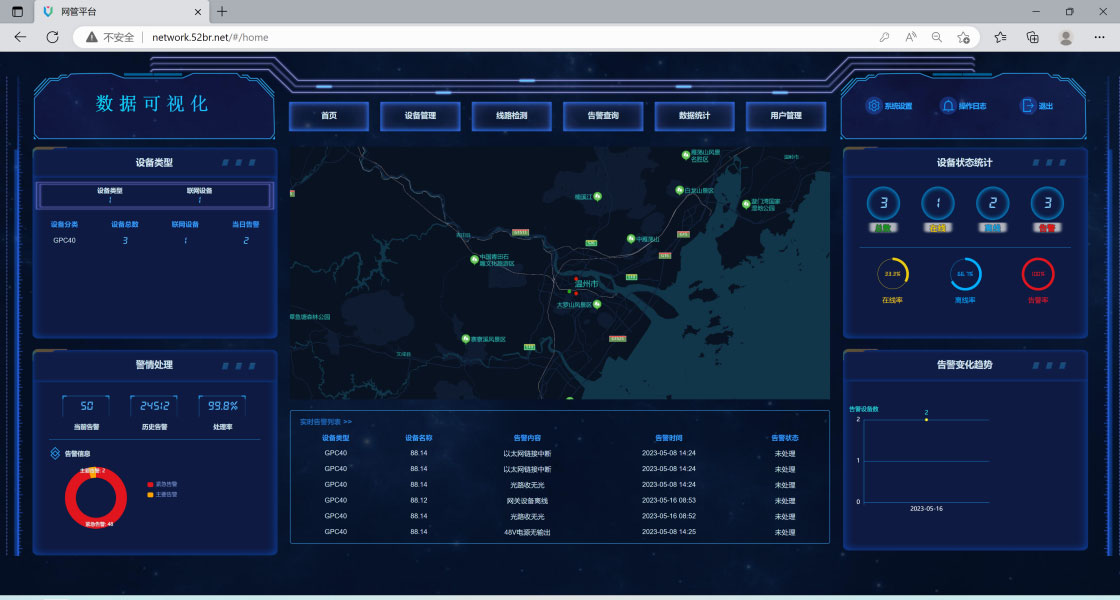Go to the 数据统计 tab

click(x=694, y=116)
